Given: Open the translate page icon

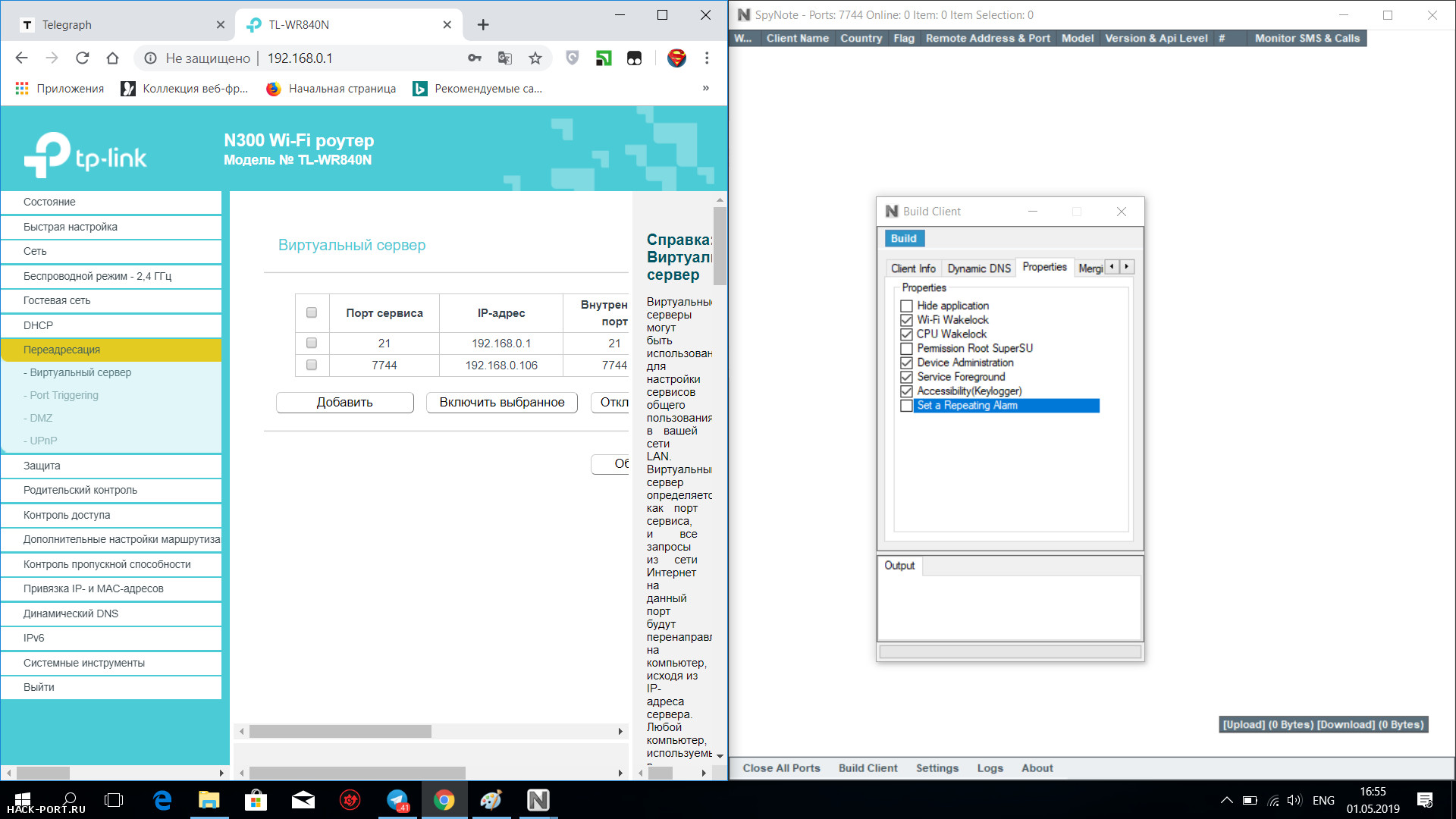Looking at the screenshot, I should coord(504,58).
